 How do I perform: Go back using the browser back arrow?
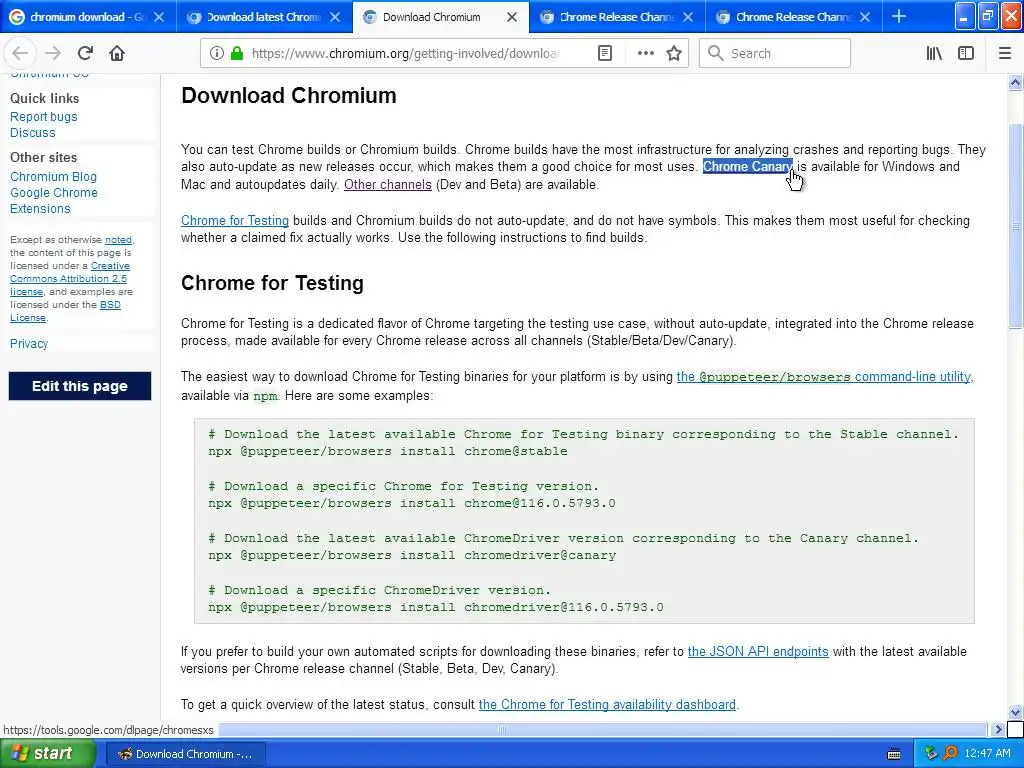(x=20, y=53)
